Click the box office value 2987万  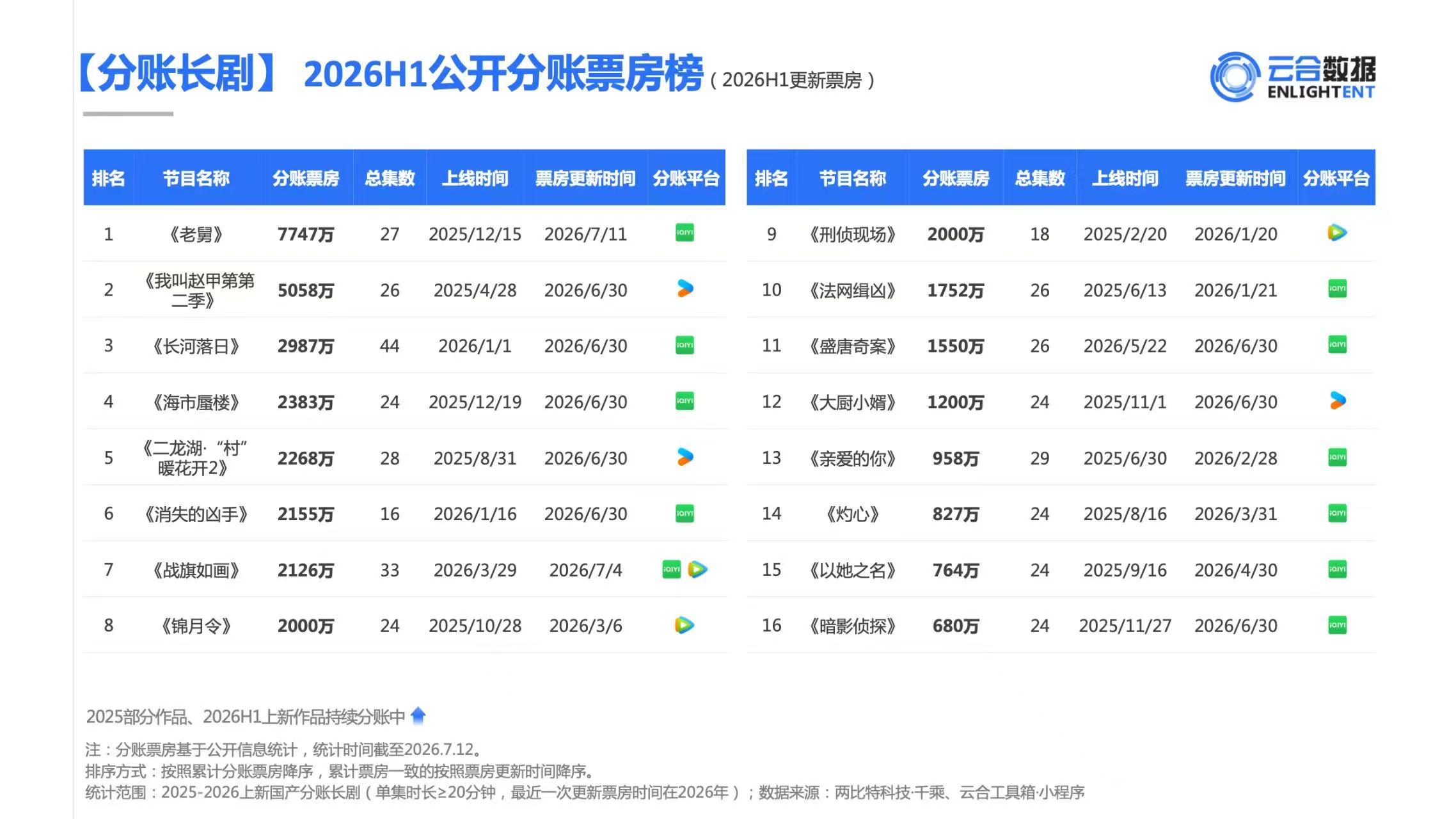coord(306,346)
